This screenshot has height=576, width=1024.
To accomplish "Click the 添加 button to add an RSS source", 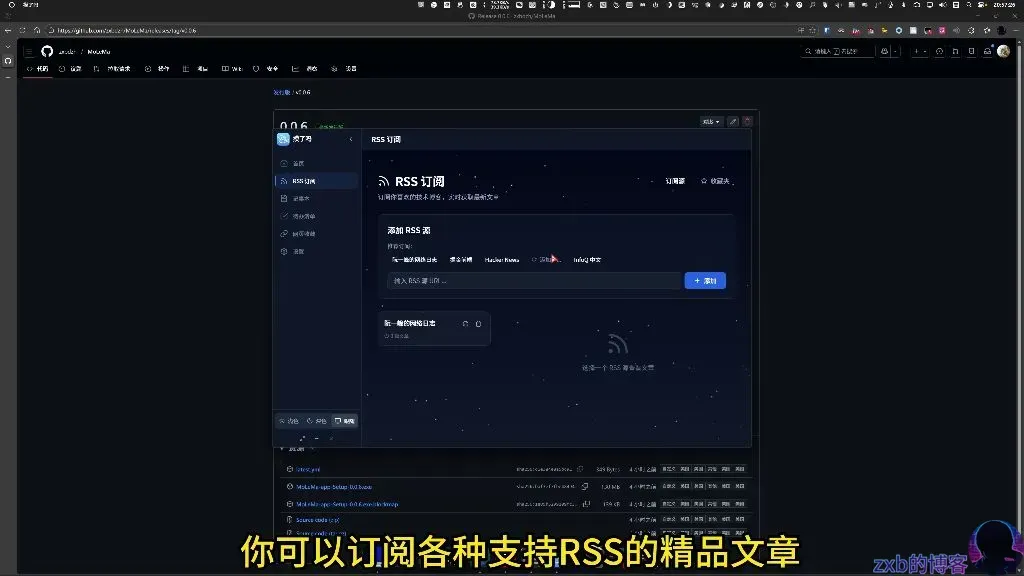I will point(705,281).
